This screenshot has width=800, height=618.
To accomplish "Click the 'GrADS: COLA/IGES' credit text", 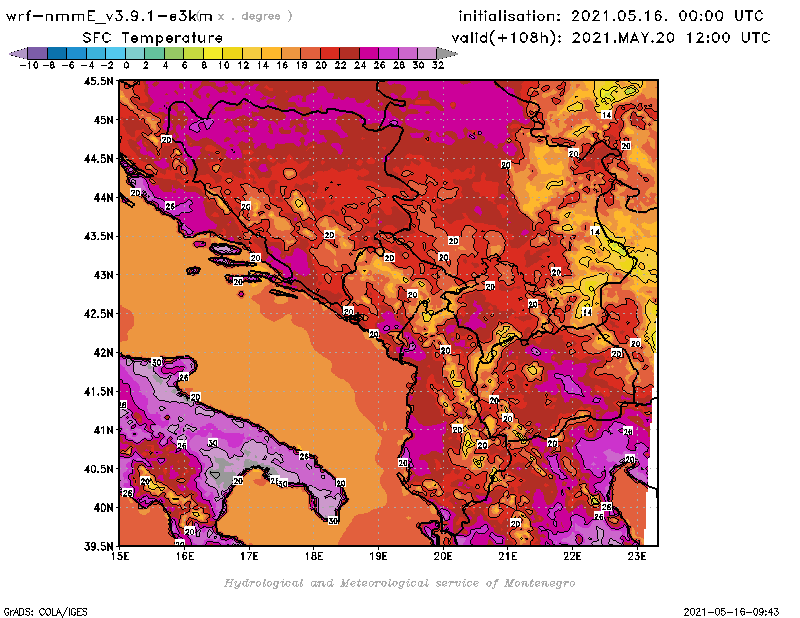I will point(45,612).
